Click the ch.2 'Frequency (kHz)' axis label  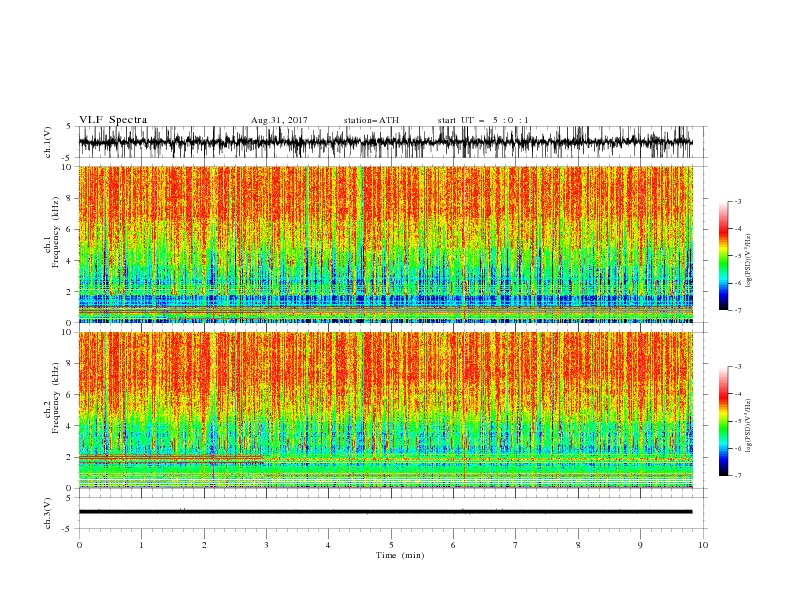point(56,398)
